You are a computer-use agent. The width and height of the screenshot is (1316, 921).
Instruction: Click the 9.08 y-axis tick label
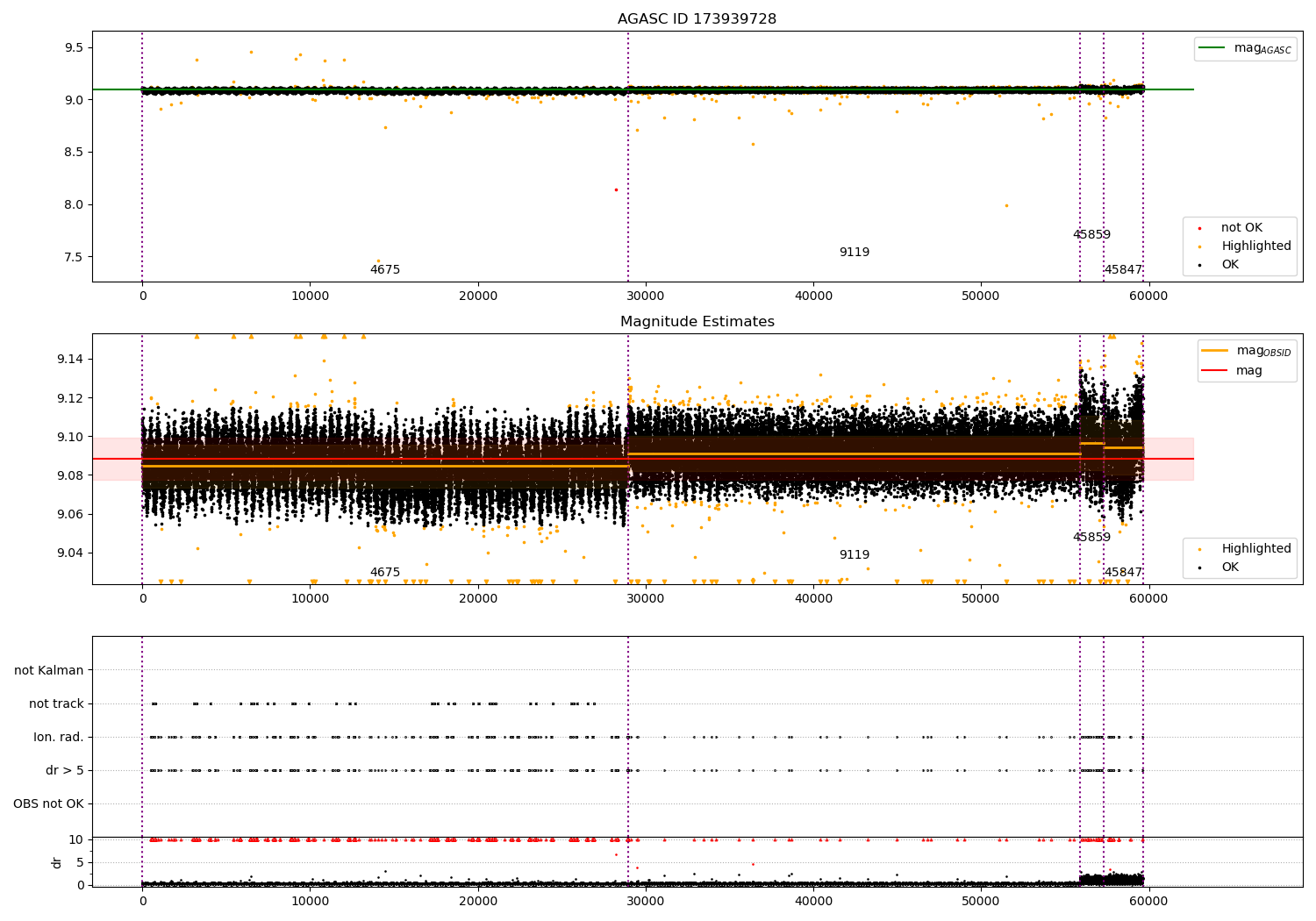pyautogui.click(x=70, y=475)
